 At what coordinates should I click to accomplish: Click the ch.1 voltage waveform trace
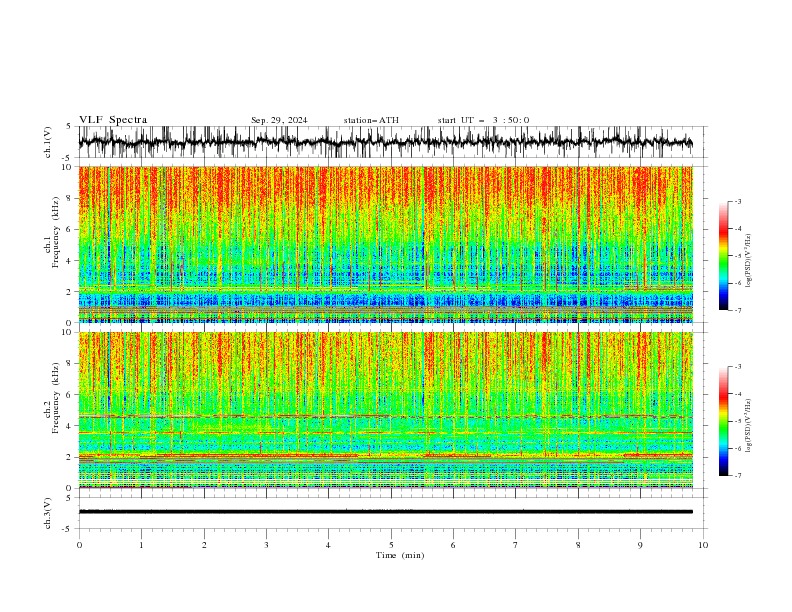(x=385, y=142)
